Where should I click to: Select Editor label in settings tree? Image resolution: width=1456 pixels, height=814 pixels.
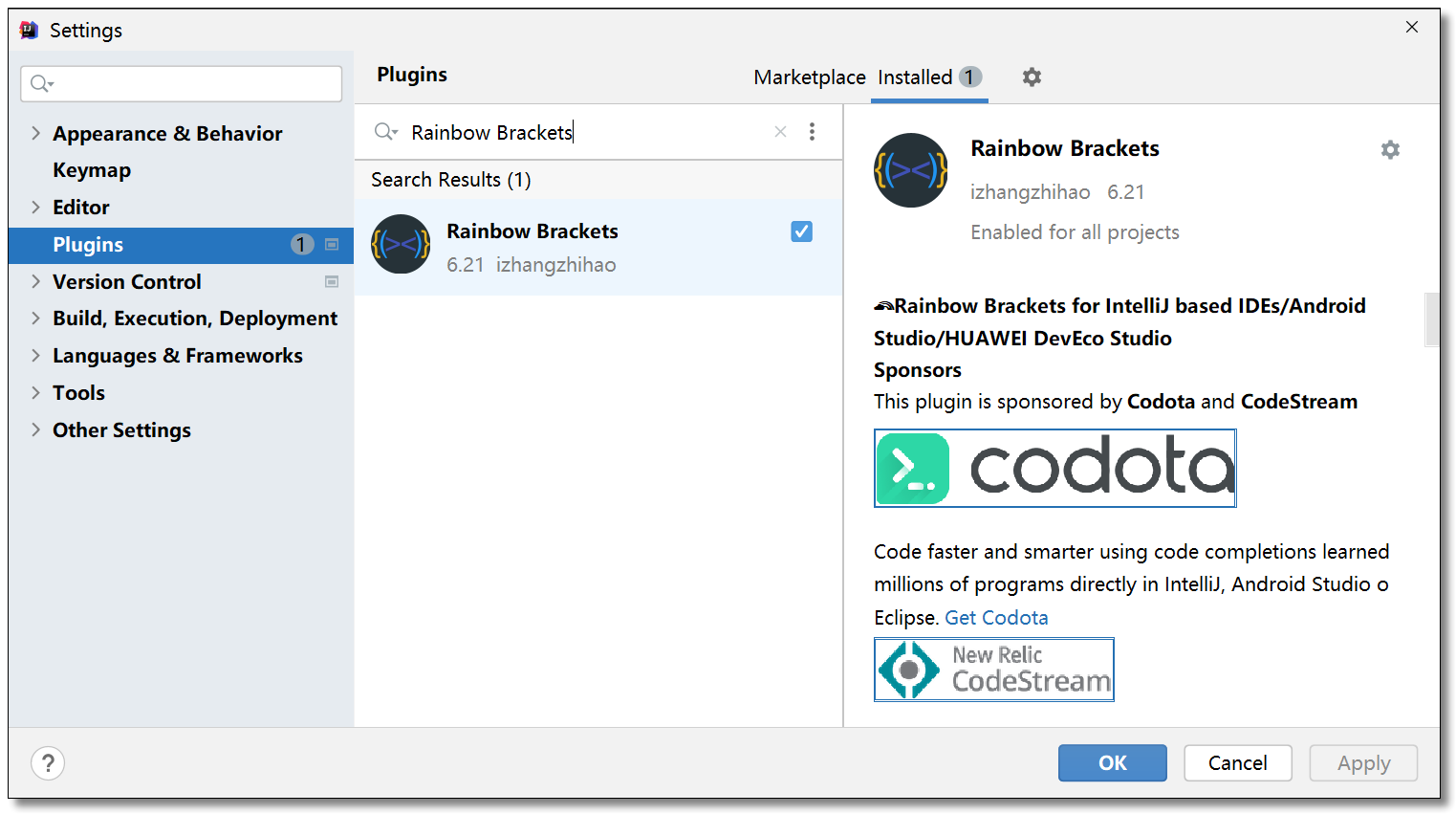coord(81,208)
